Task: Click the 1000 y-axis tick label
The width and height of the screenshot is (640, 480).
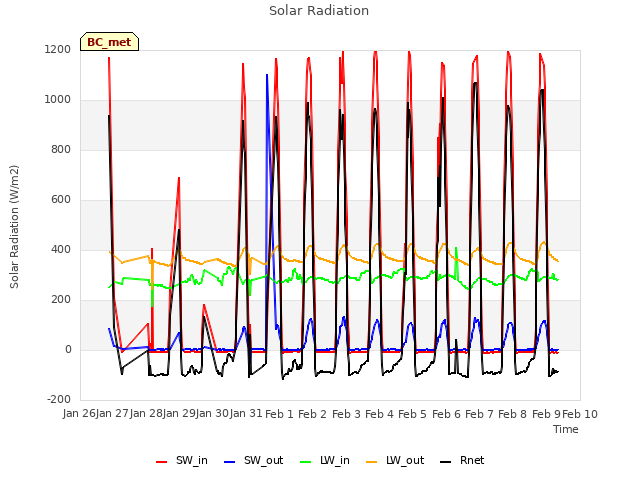Action: 58,100
